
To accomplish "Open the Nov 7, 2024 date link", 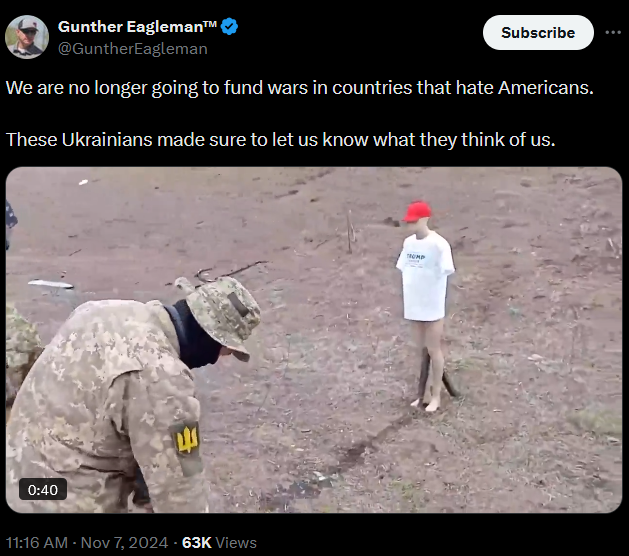I will 124,542.
